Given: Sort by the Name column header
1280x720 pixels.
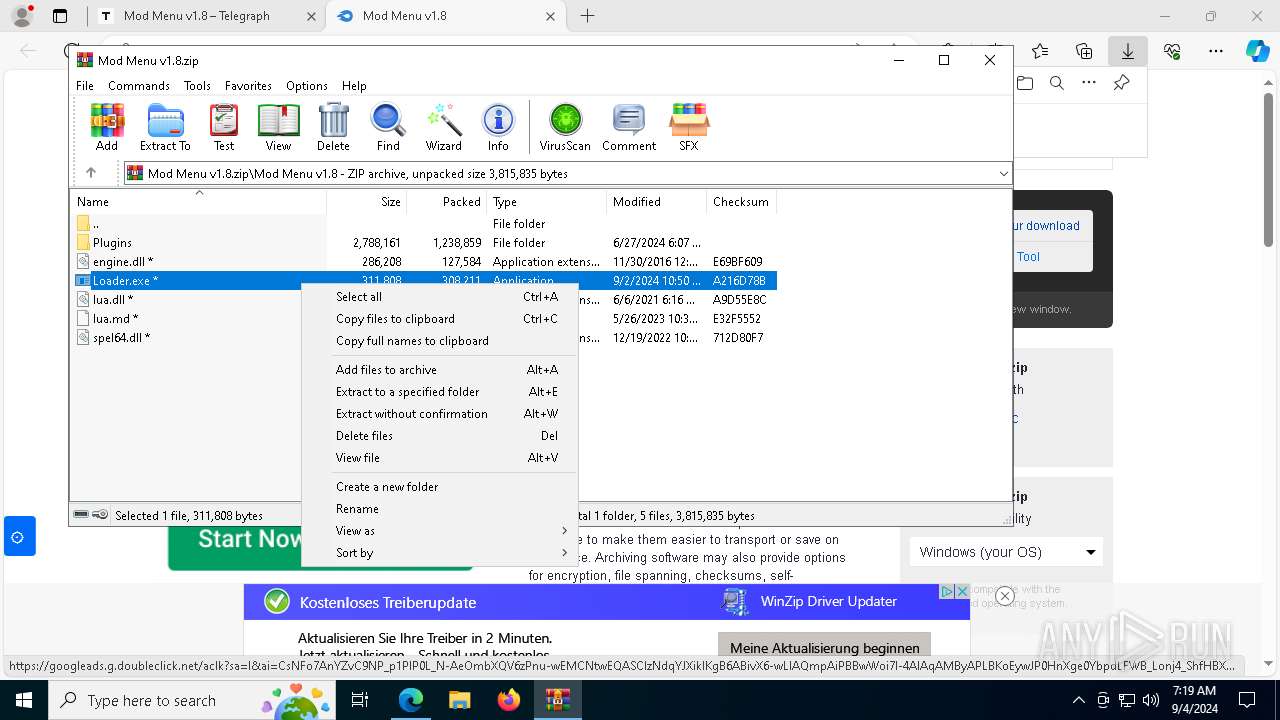Looking at the screenshot, I should coord(198,202).
